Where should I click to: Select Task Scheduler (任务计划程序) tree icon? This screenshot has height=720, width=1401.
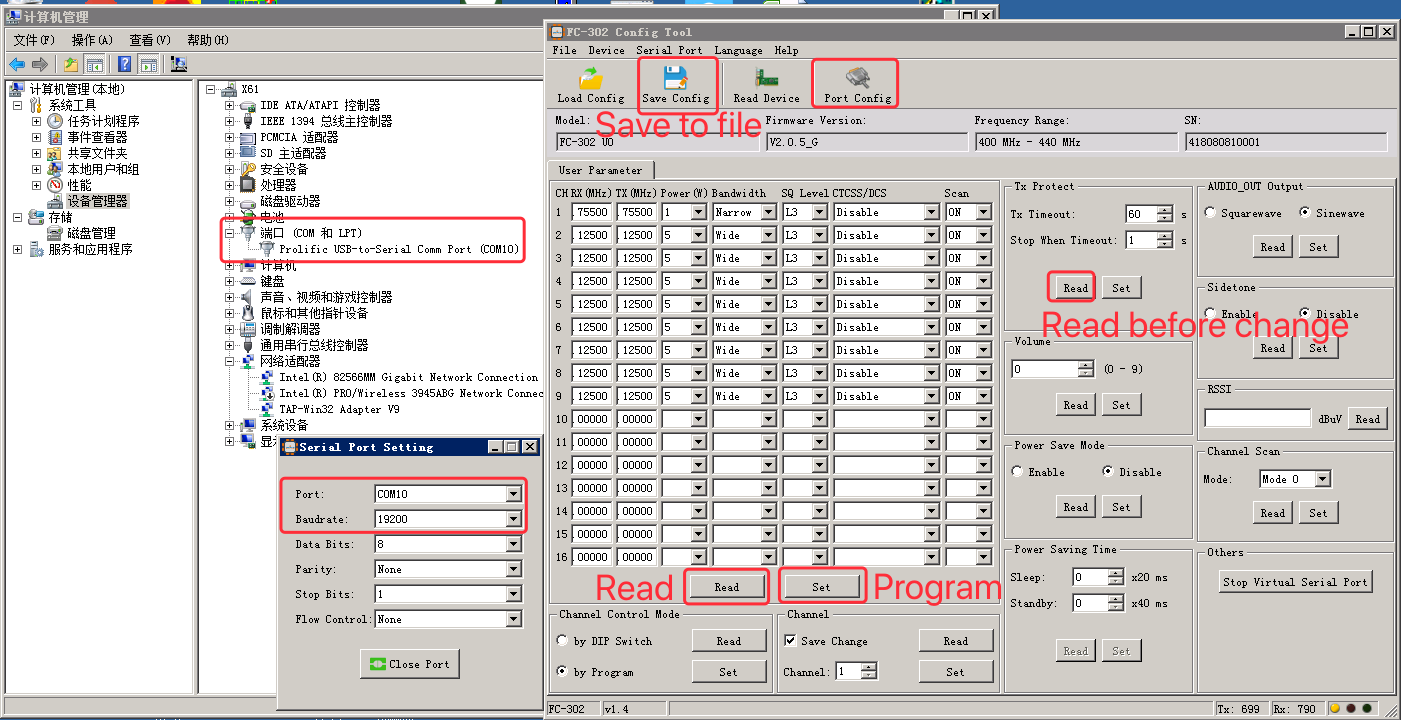click(x=56, y=121)
